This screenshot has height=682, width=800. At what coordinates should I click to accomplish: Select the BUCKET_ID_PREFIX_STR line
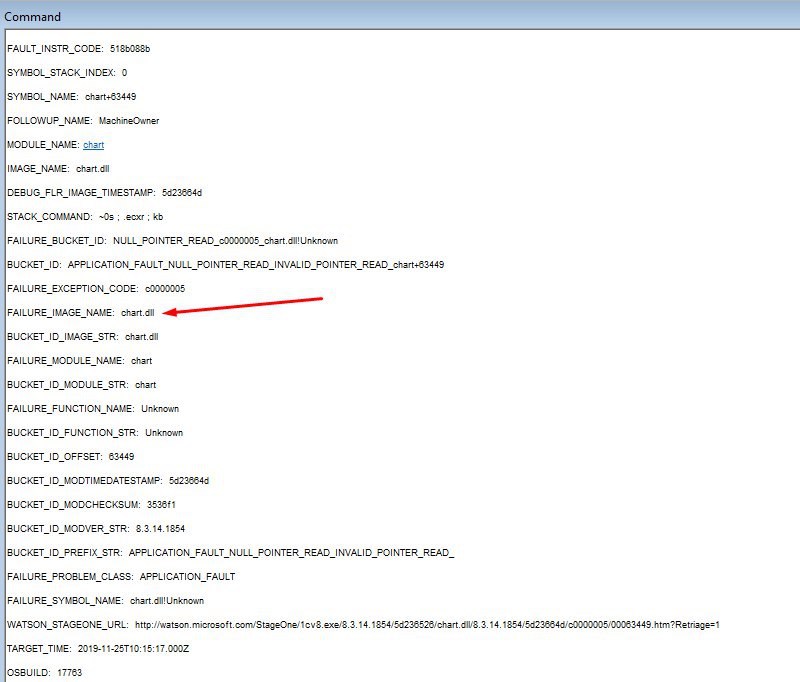[x=231, y=552]
